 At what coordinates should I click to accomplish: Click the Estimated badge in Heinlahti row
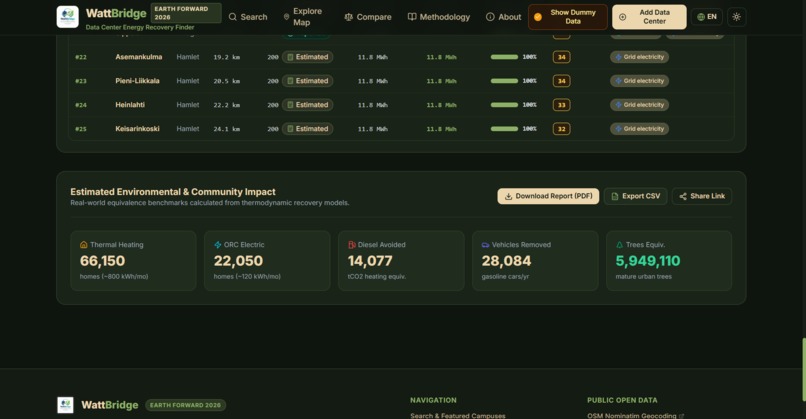[x=307, y=105]
